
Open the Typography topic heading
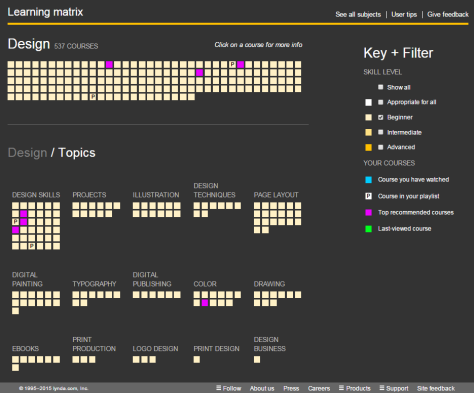(94, 284)
